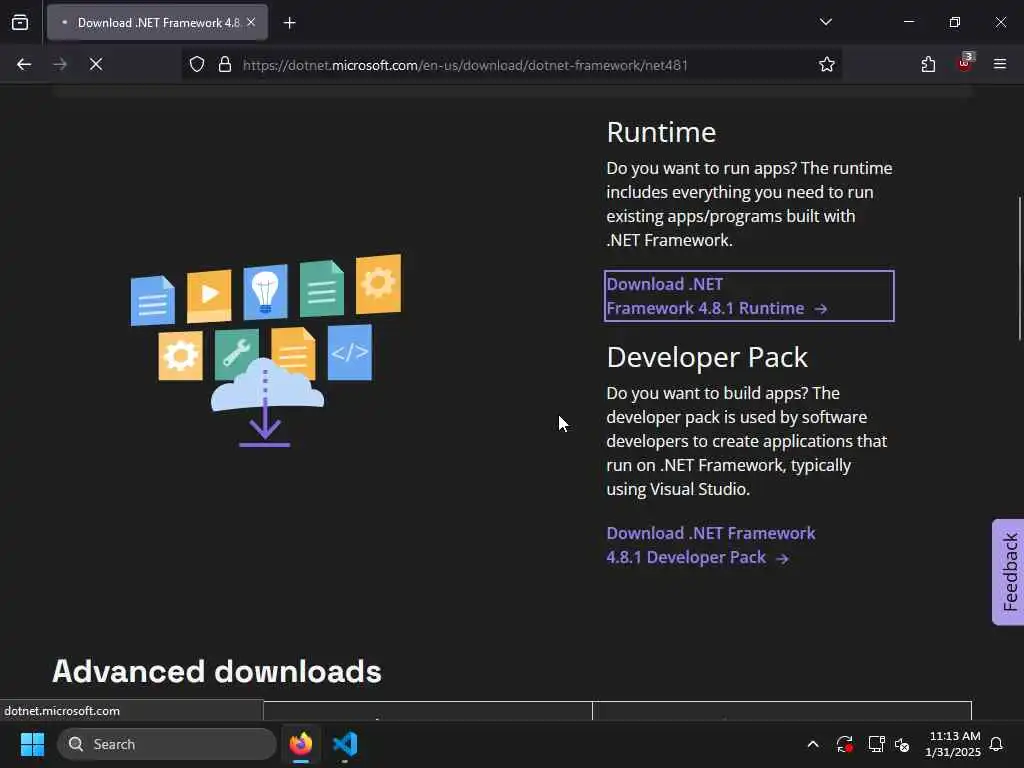Open a new tab with plus button

[x=289, y=23]
